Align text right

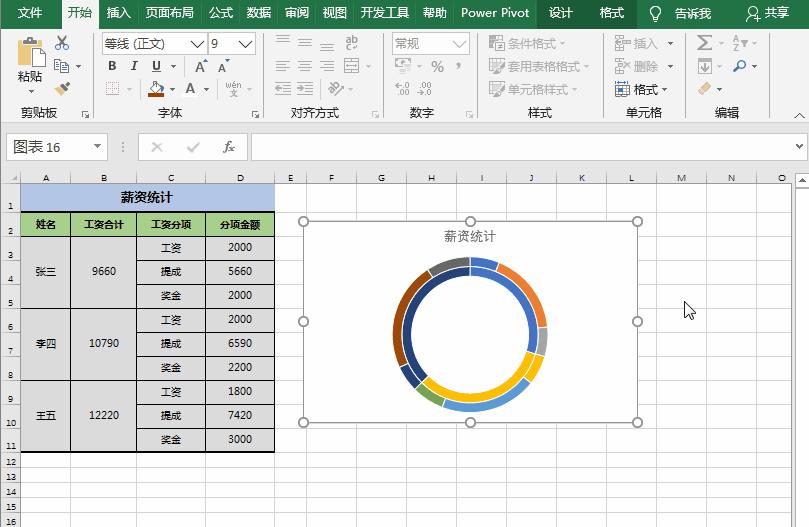click(x=327, y=66)
